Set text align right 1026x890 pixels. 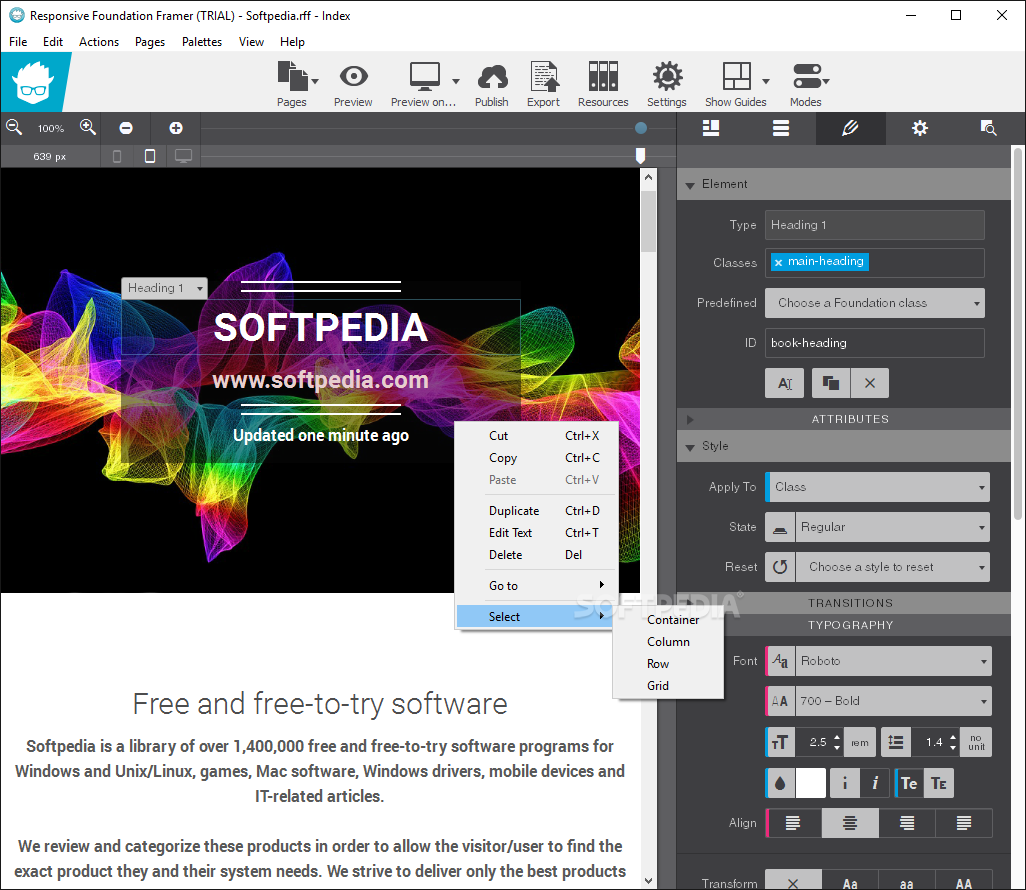[907, 823]
